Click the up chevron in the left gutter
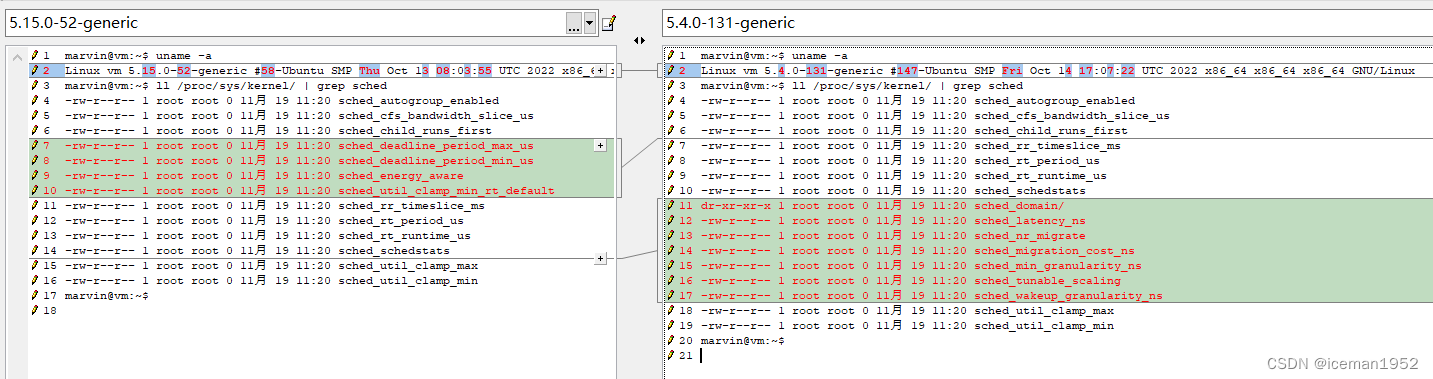This screenshot has width=1433, height=379. pyautogui.click(x=17, y=56)
